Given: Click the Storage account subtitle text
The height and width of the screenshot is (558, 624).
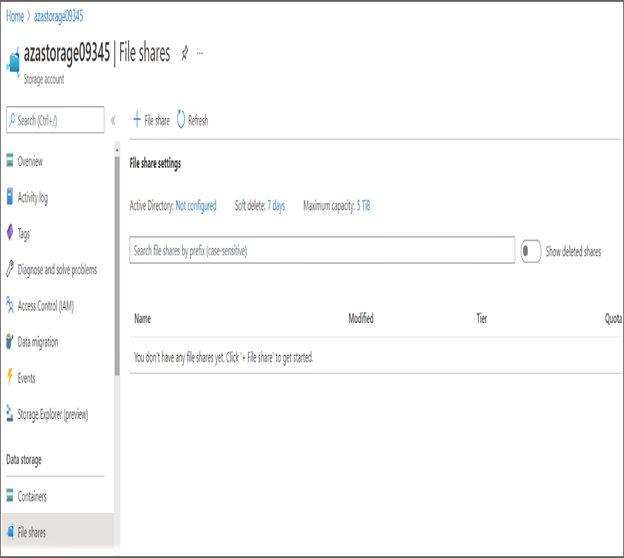Looking at the screenshot, I should point(44,79).
